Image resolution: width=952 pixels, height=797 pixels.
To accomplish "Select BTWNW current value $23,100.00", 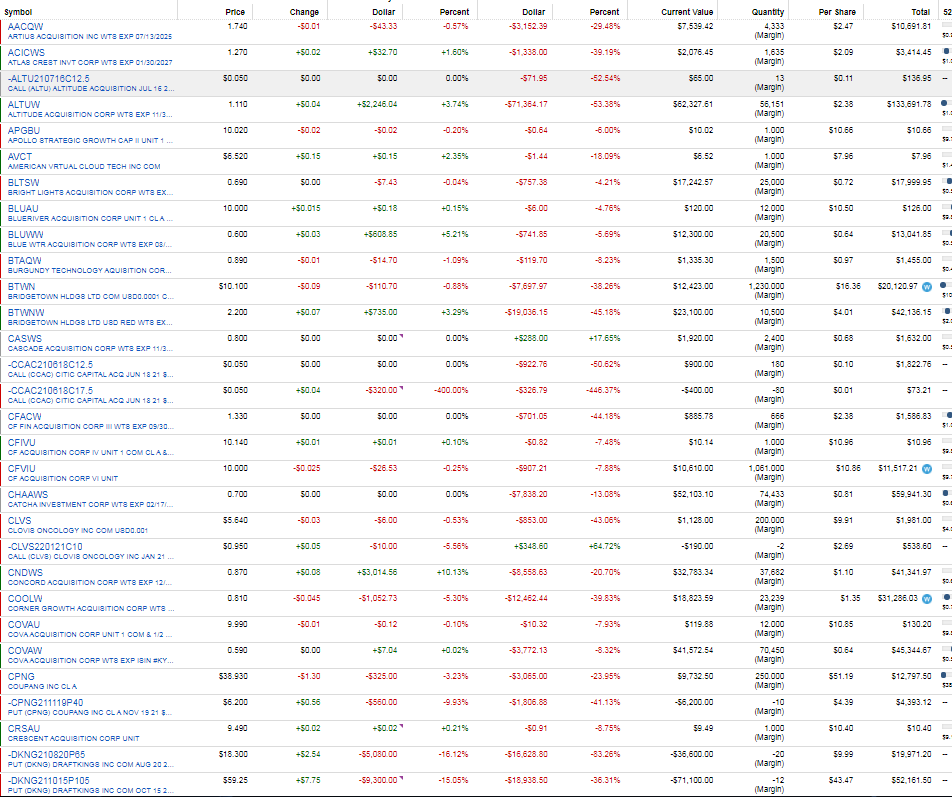I will point(693,313).
